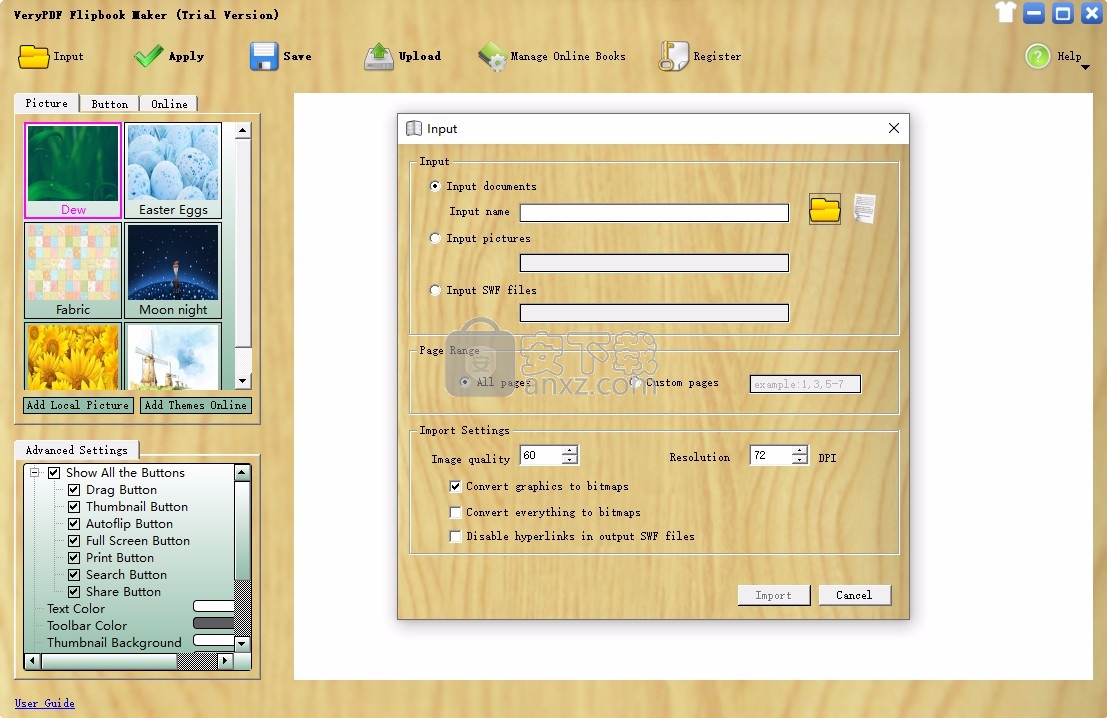
Task: Select the Advanced Settings tab
Action: click(76, 450)
